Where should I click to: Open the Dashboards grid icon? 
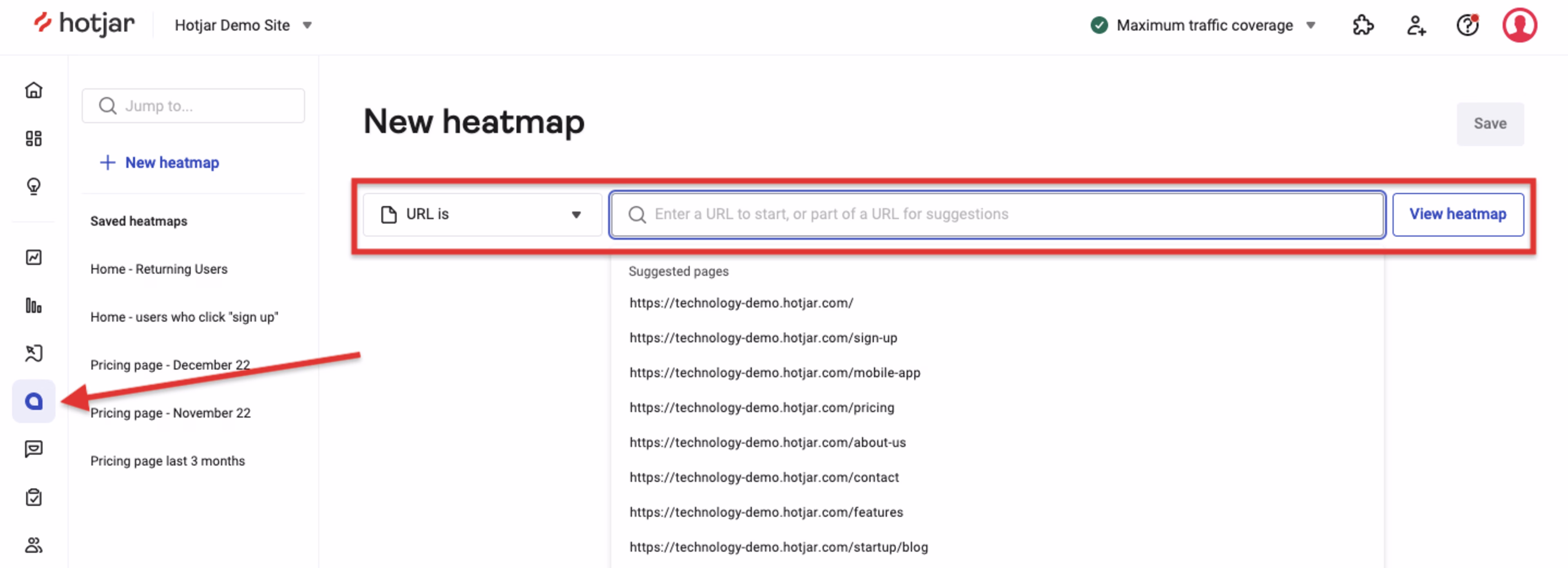pyautogui.click(x=33, y=139)
